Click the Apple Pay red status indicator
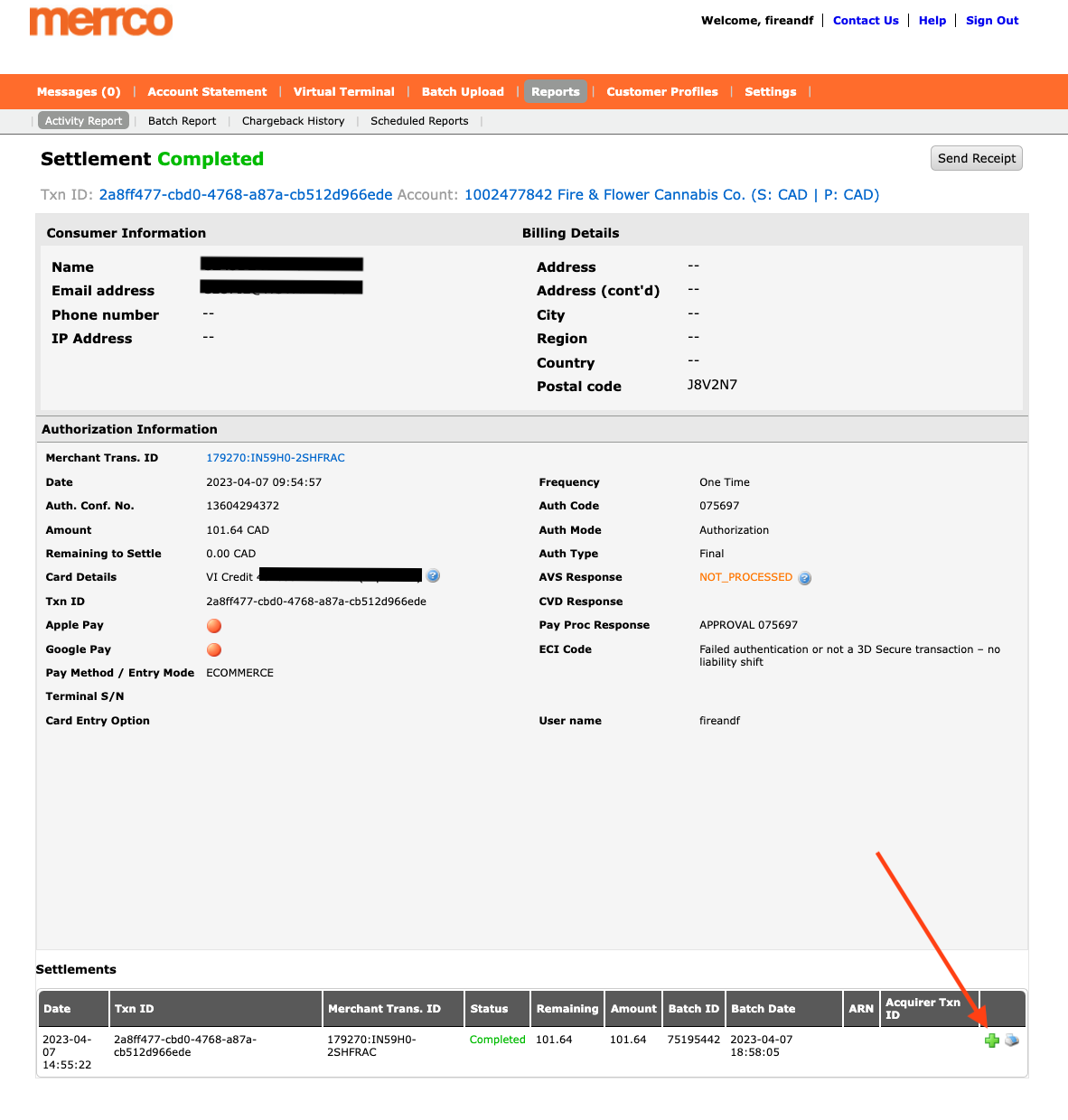 pyautogui.click(x=214, y=626)
